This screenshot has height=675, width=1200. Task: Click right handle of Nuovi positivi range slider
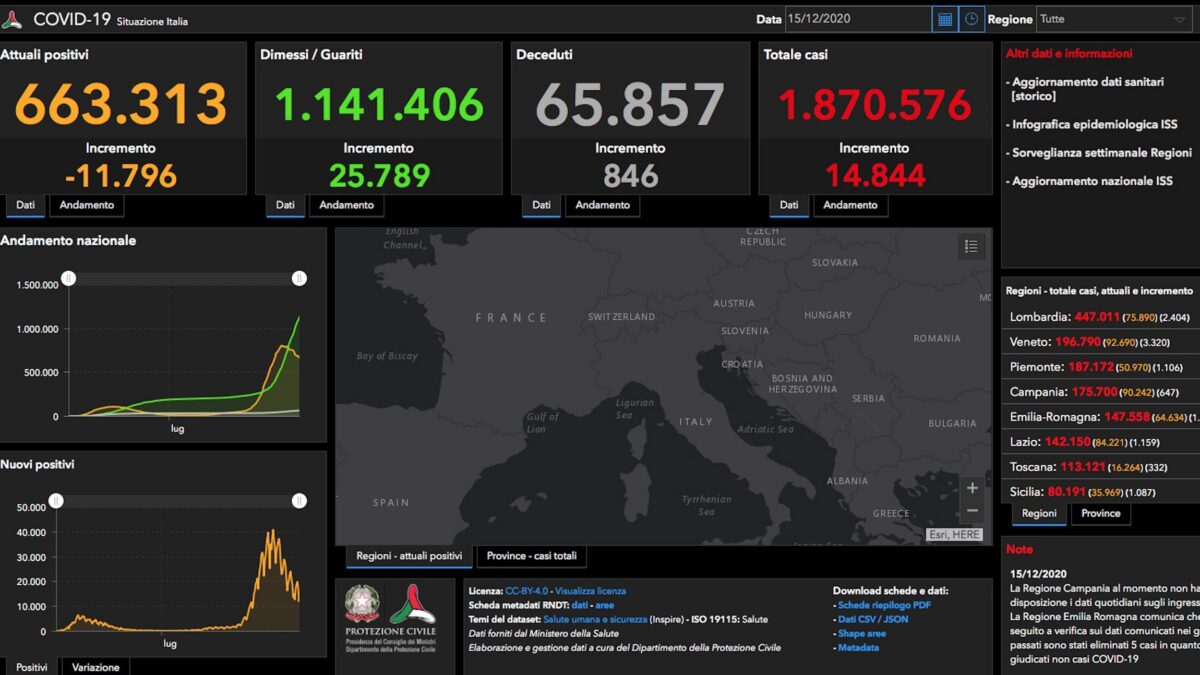pos(299,501)
